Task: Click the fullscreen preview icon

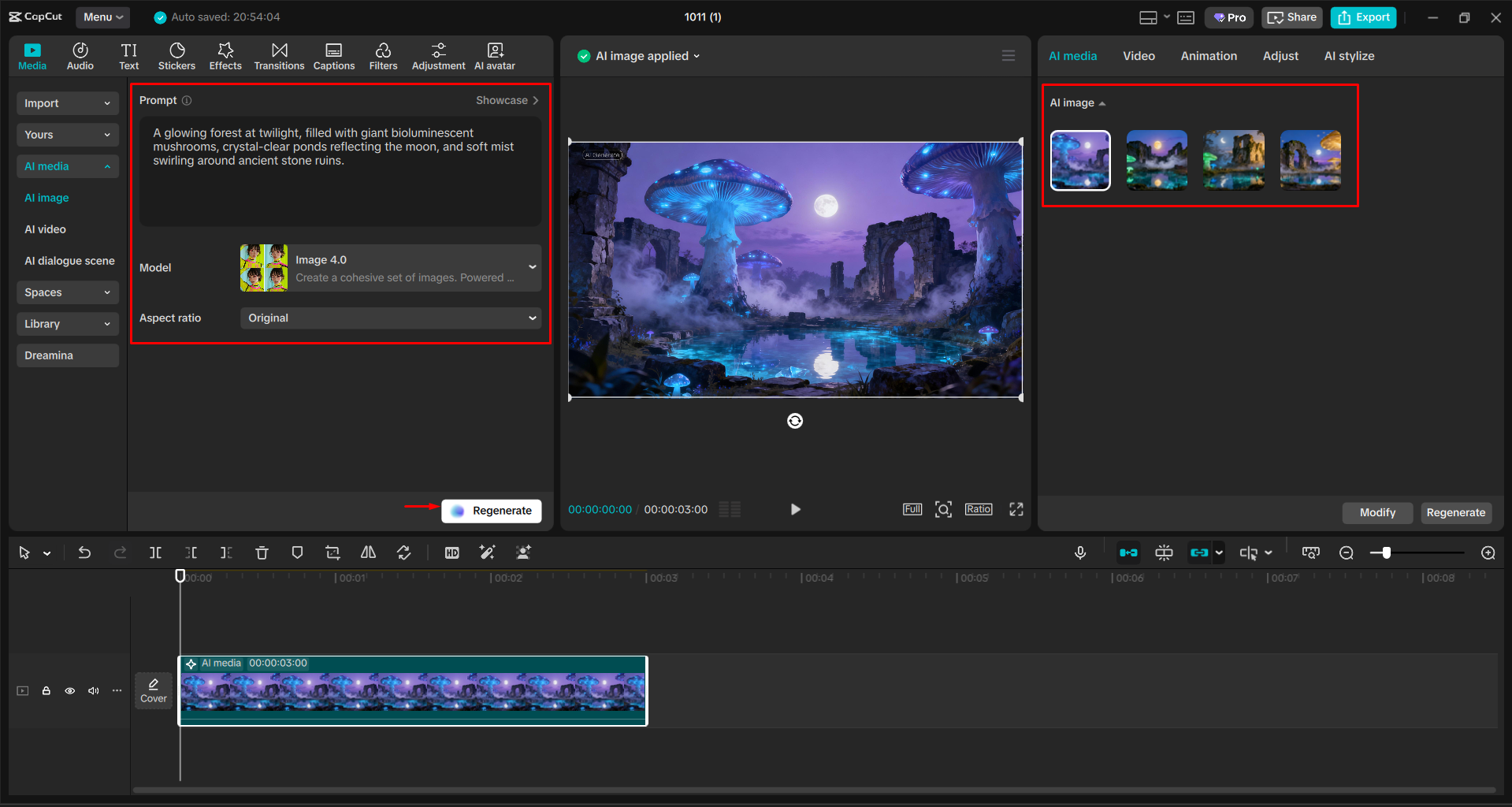Action: click(x=1016, y=509)
